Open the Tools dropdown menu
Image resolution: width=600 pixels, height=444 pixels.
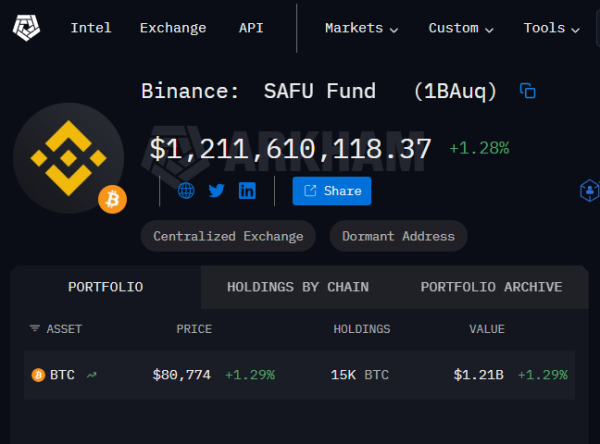[x=551, y=28]
